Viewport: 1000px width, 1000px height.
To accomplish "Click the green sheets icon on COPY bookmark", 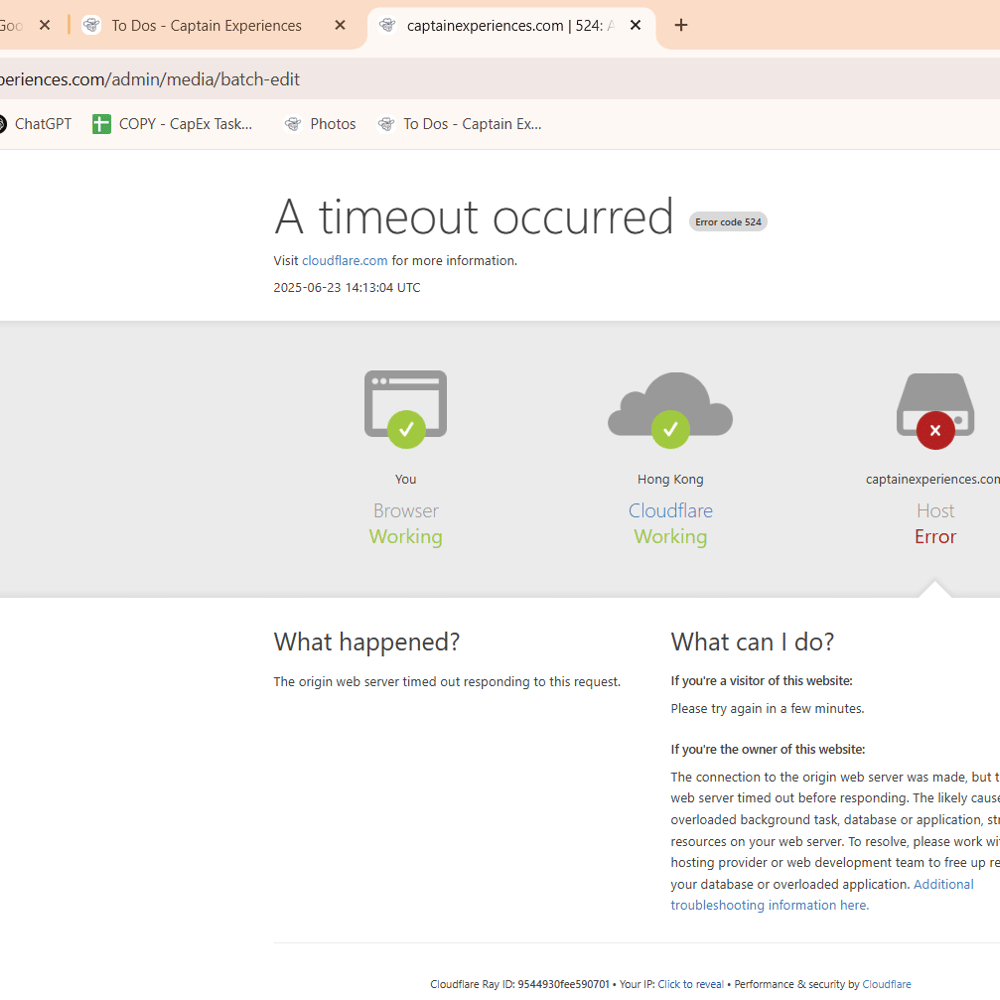I will point(101,124).
